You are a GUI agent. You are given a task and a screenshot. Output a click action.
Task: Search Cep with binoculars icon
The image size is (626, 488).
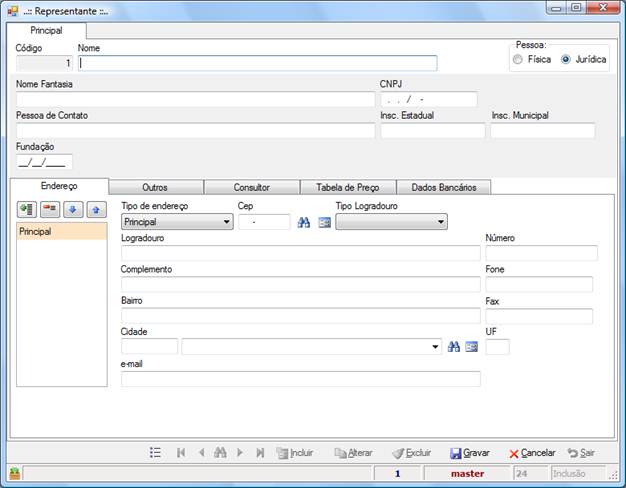pos(304,222)
